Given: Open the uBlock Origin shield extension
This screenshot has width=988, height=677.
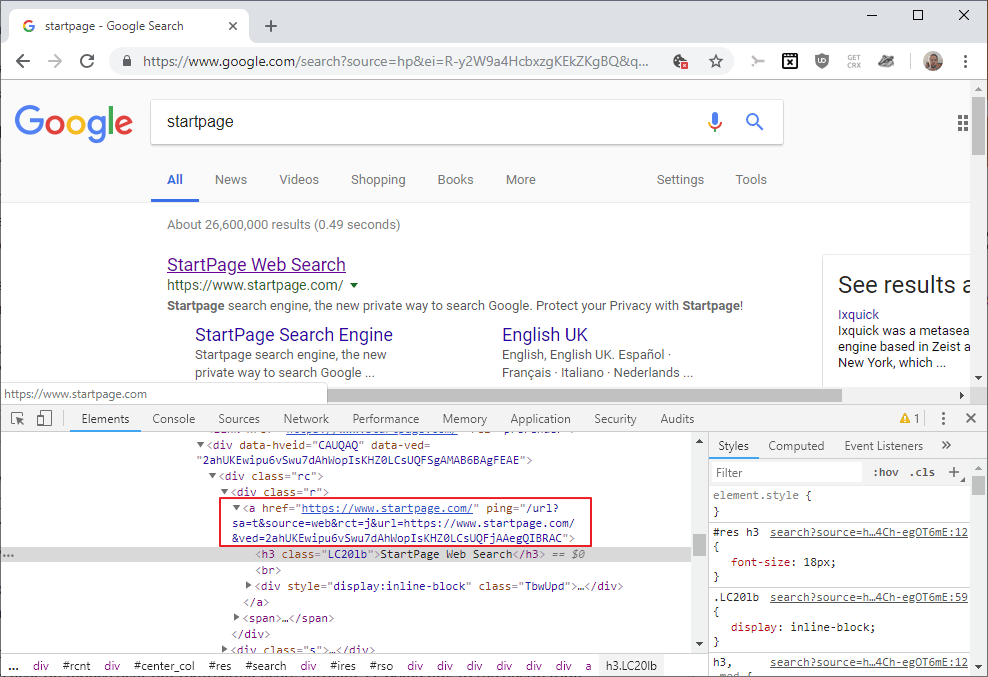Looking at the screenshot, I should click(822, 61).
